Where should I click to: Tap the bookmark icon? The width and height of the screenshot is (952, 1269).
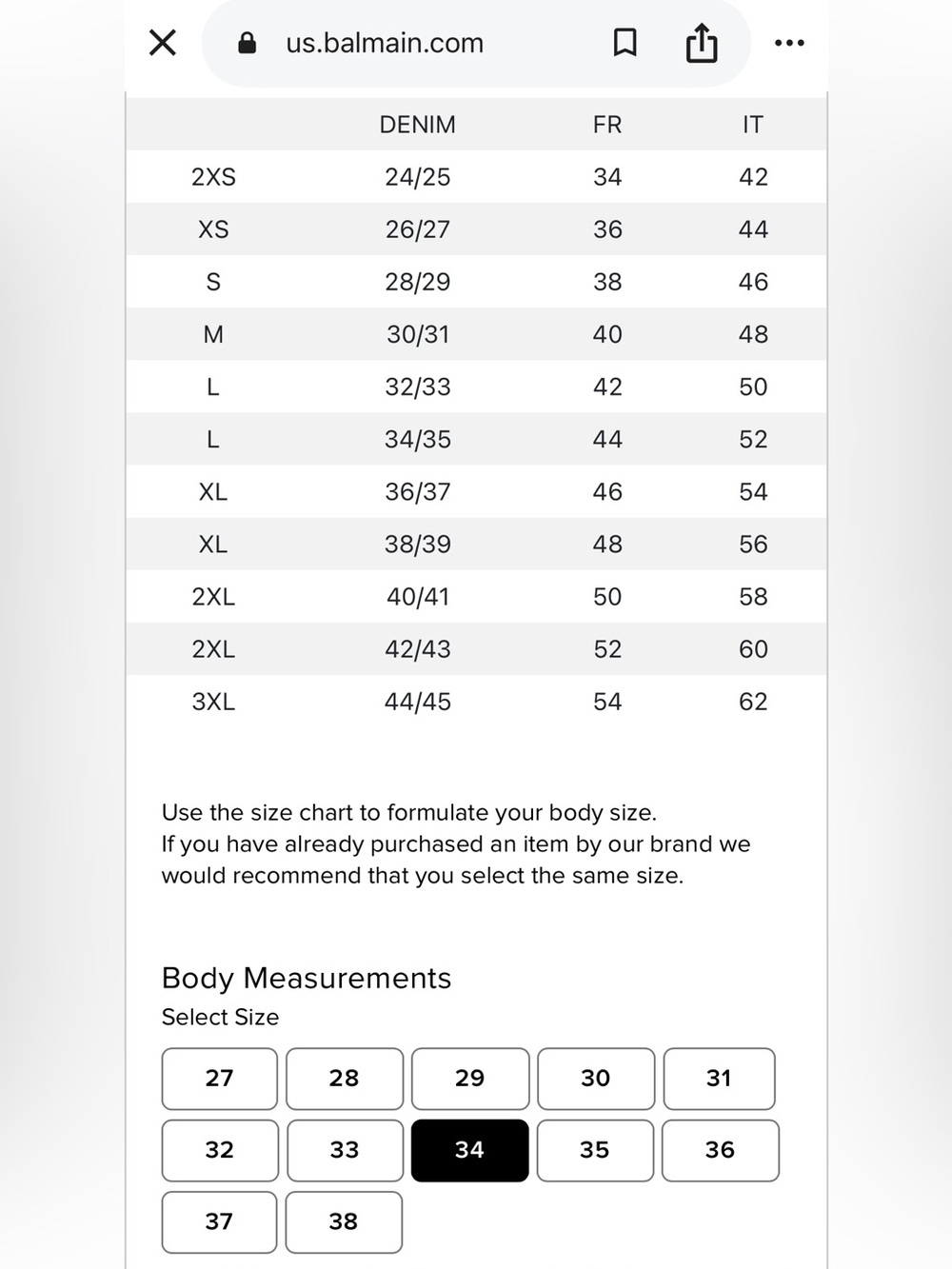coord(625,43)
